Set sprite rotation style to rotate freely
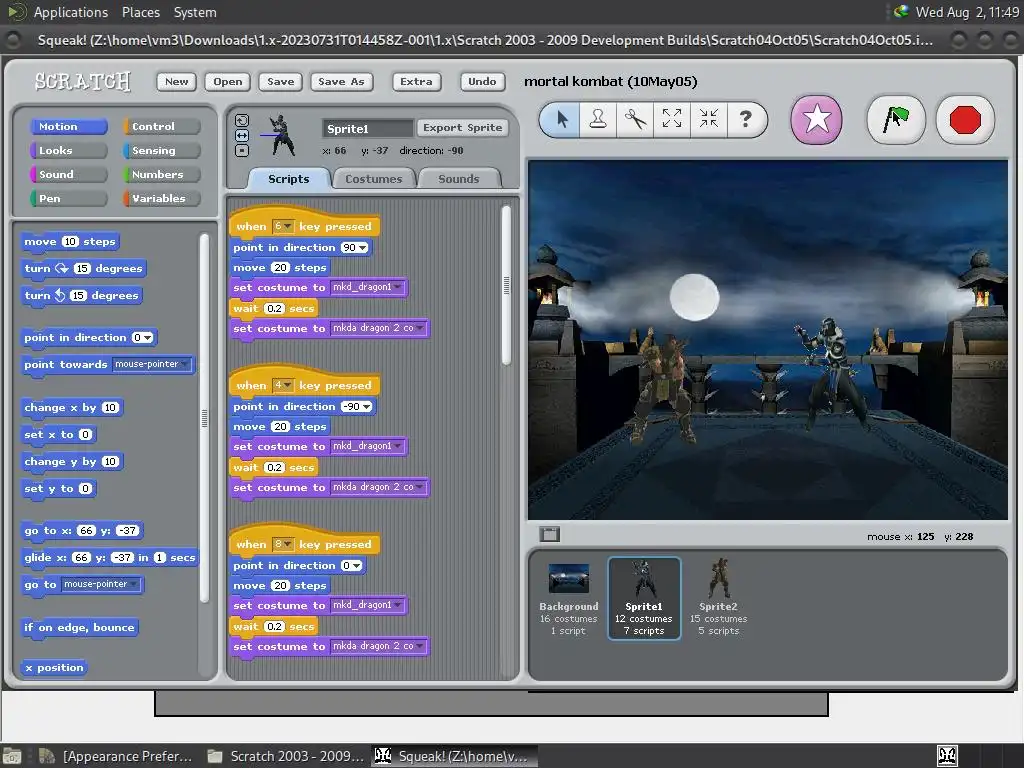This screenshot has height=768, width=1024. 242,120
